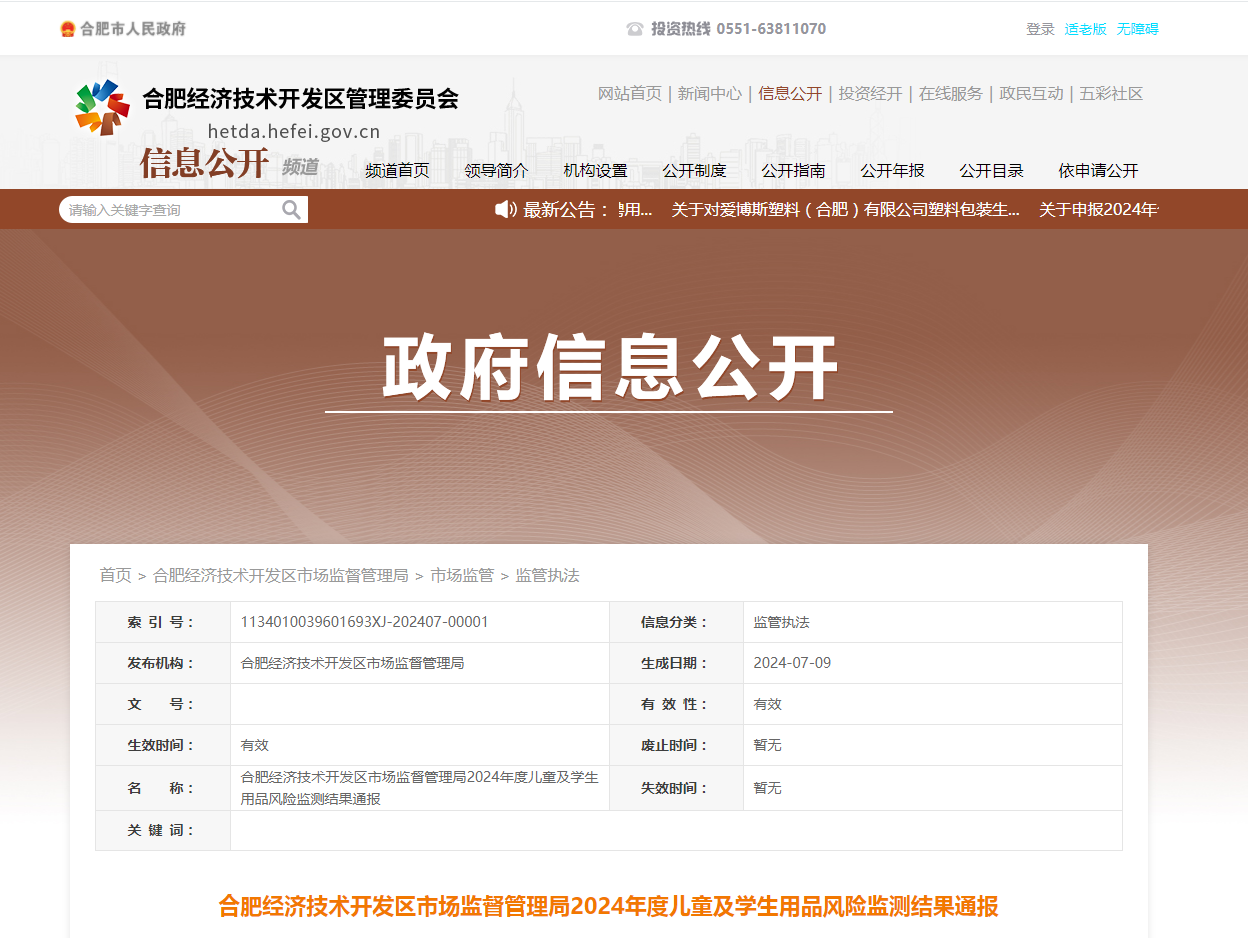Click the colorful development zone logo
Image resolution: width=1248 pixels, height=938 pixels.
click(x=102, y=106)
